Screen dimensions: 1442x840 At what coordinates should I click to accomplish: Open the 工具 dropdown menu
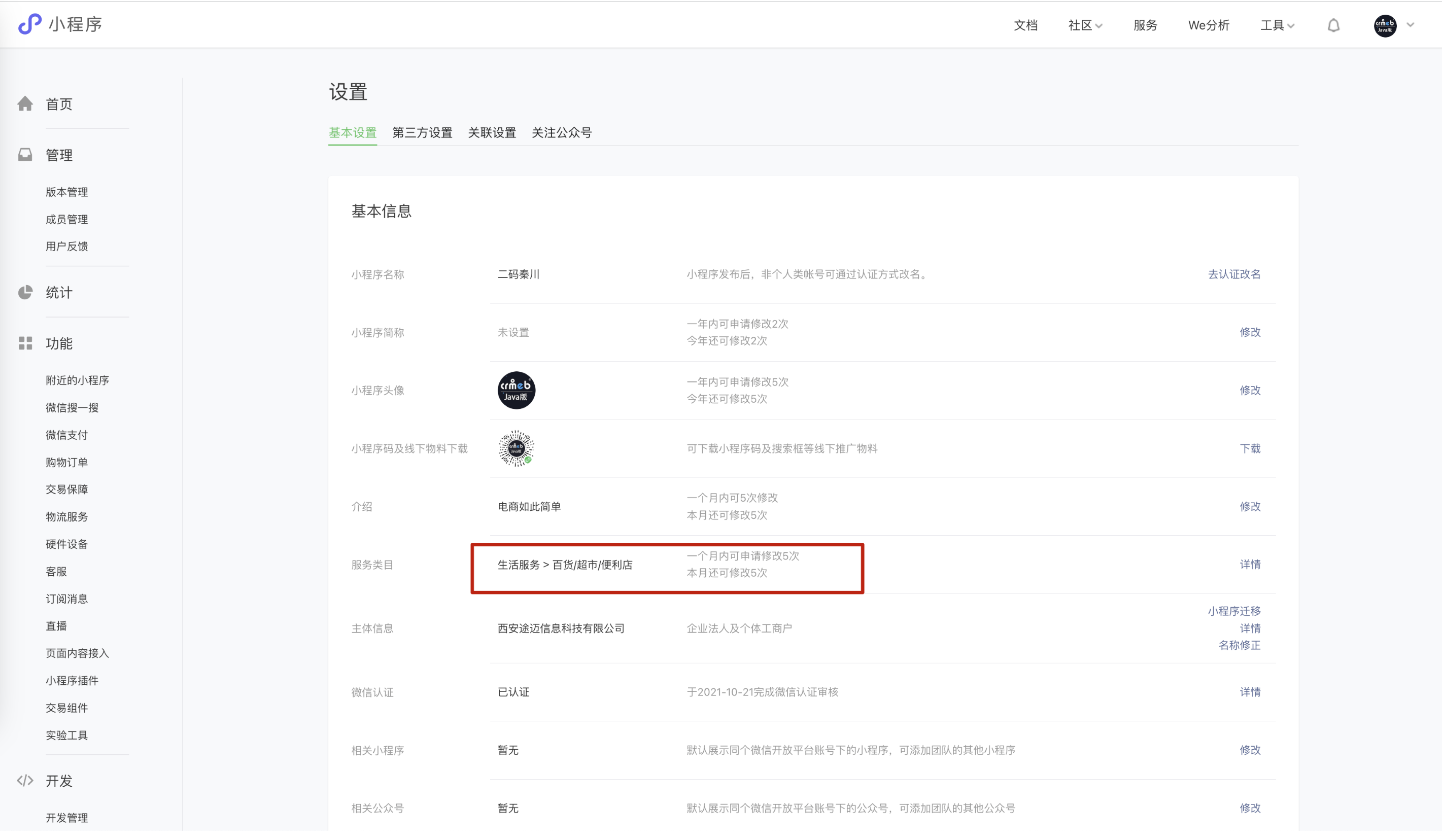1277,25
